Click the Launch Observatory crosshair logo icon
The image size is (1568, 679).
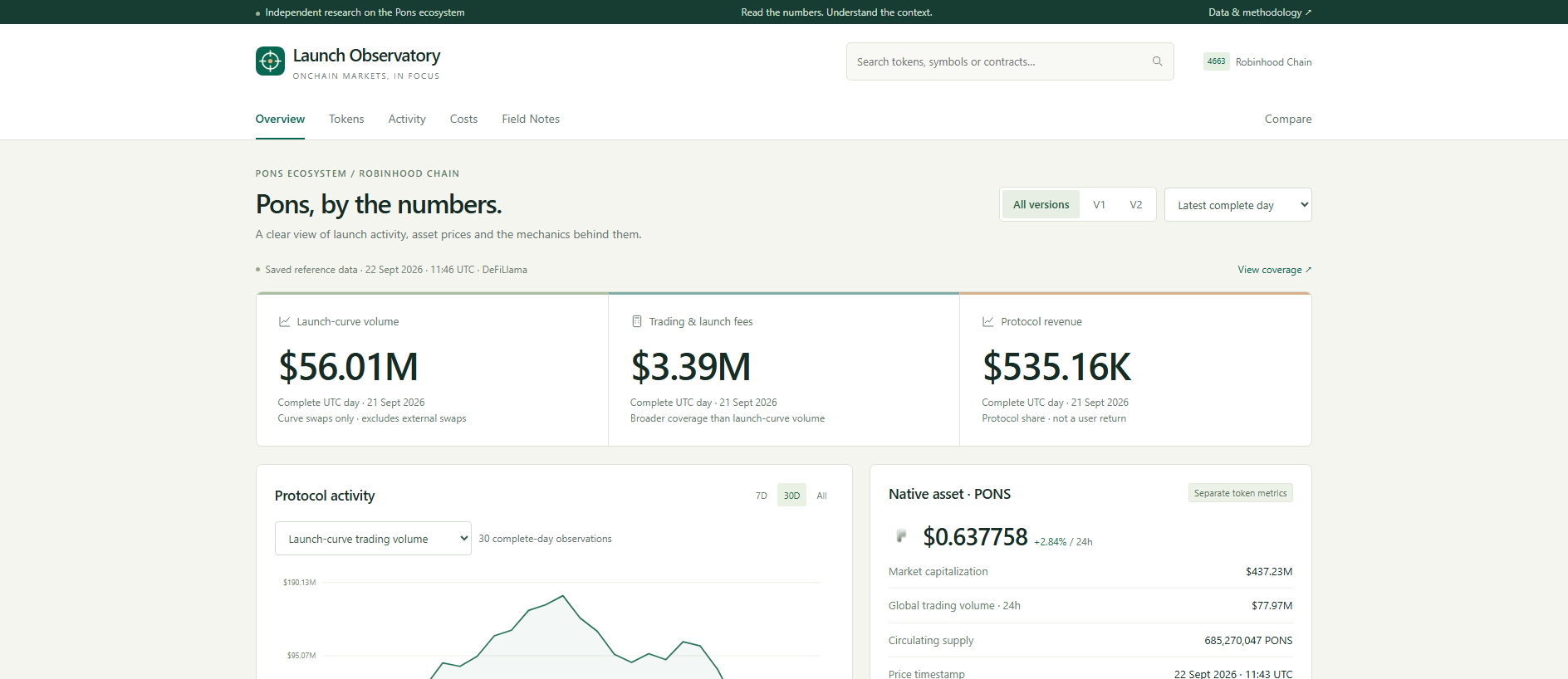(270, 61)
